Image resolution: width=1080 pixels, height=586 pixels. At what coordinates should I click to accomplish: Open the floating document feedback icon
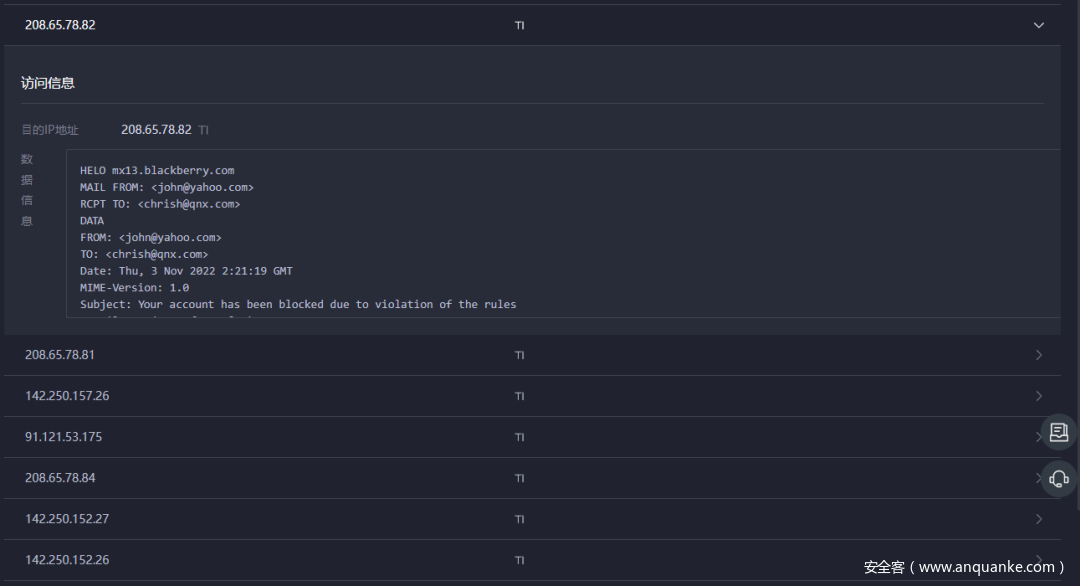coord(1059,432)
